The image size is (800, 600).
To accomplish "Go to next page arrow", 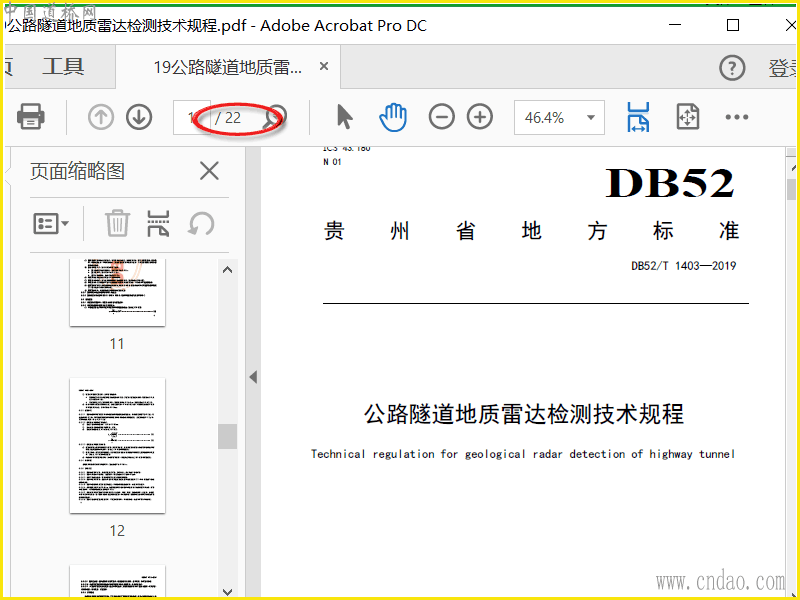I will click(139, 117).
